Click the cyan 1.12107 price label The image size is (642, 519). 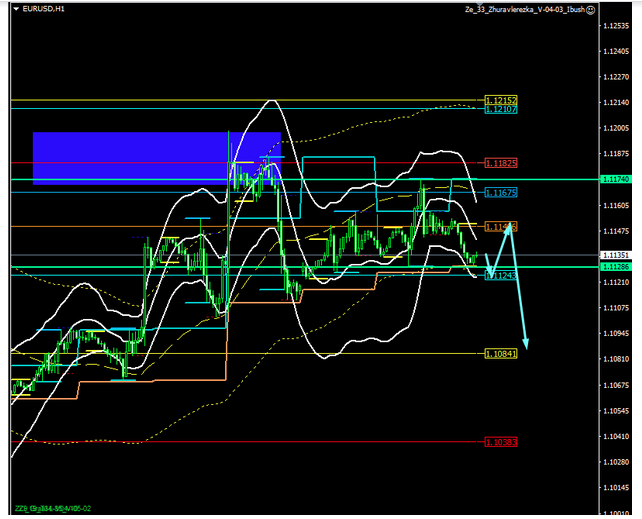[x=500, y=109]
